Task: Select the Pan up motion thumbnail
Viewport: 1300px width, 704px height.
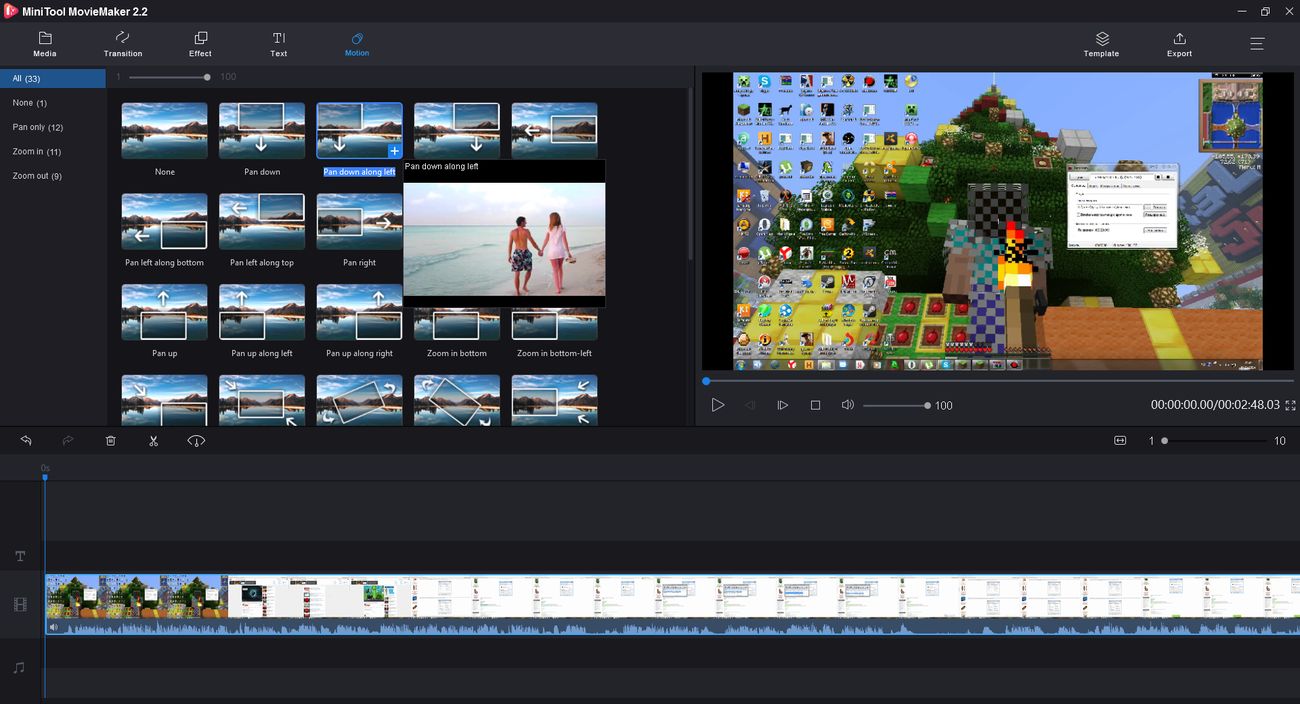Action: click(165, 312)
